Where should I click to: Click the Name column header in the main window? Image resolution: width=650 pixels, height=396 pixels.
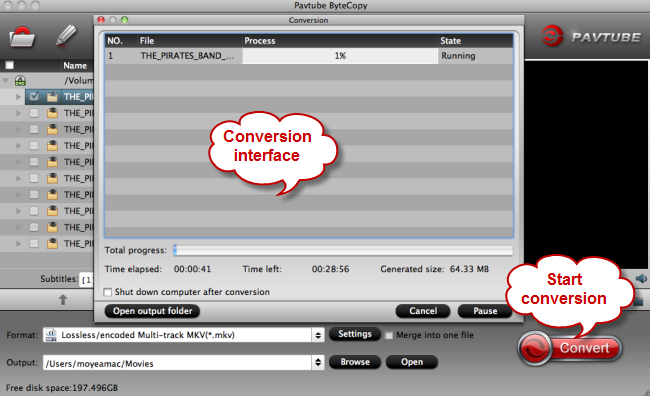pos(75,66)
